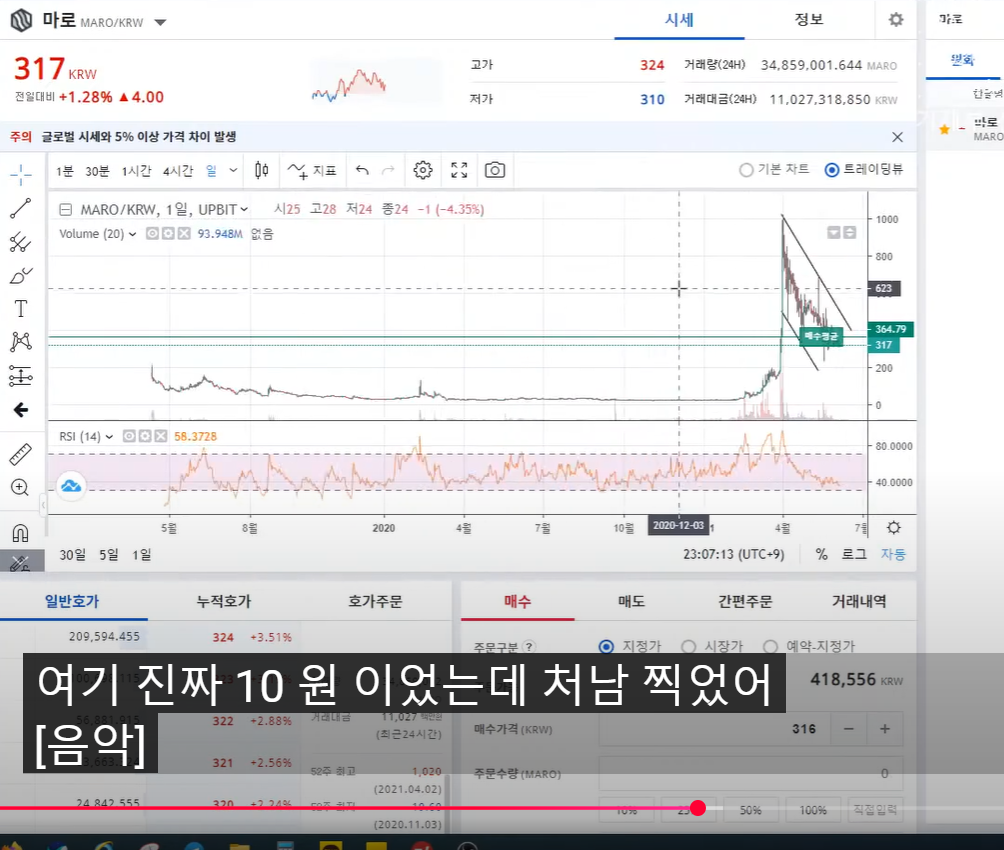Click the star favorite icon for 마로
This screenshot has width=1004, height=850.
(x=944, y=129)
